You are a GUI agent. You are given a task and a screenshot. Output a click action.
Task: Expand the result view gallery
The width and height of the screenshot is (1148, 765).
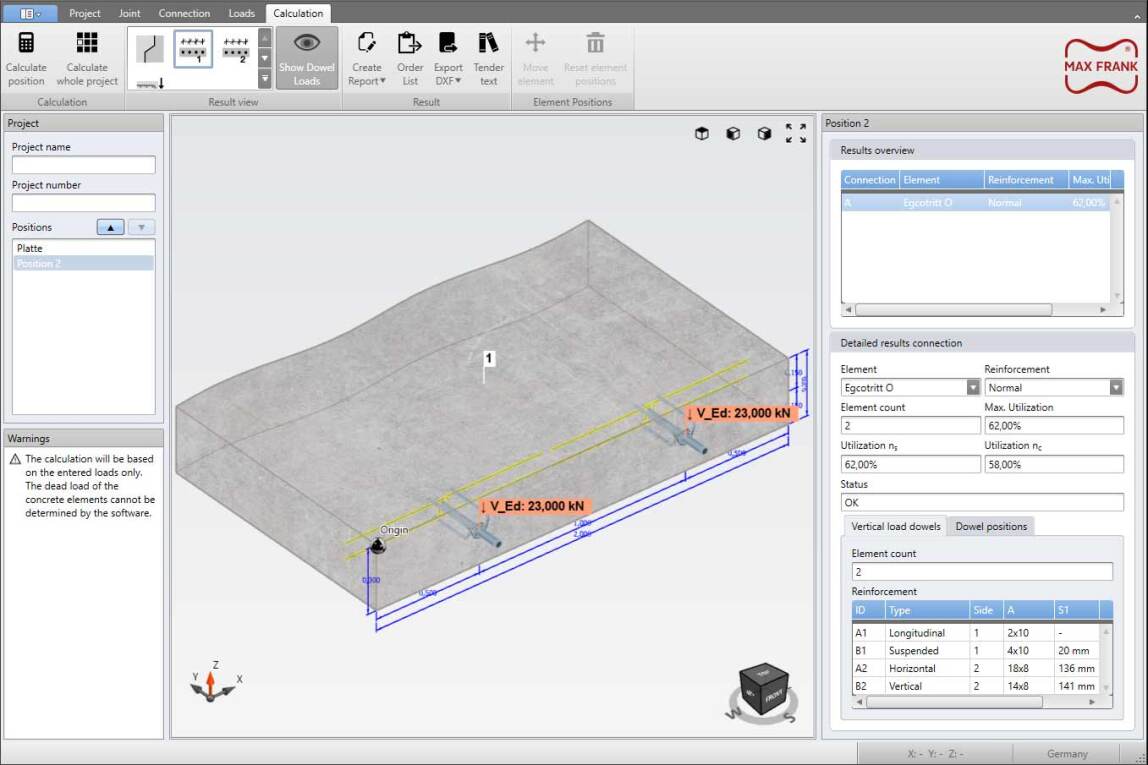tap(265, 78)
